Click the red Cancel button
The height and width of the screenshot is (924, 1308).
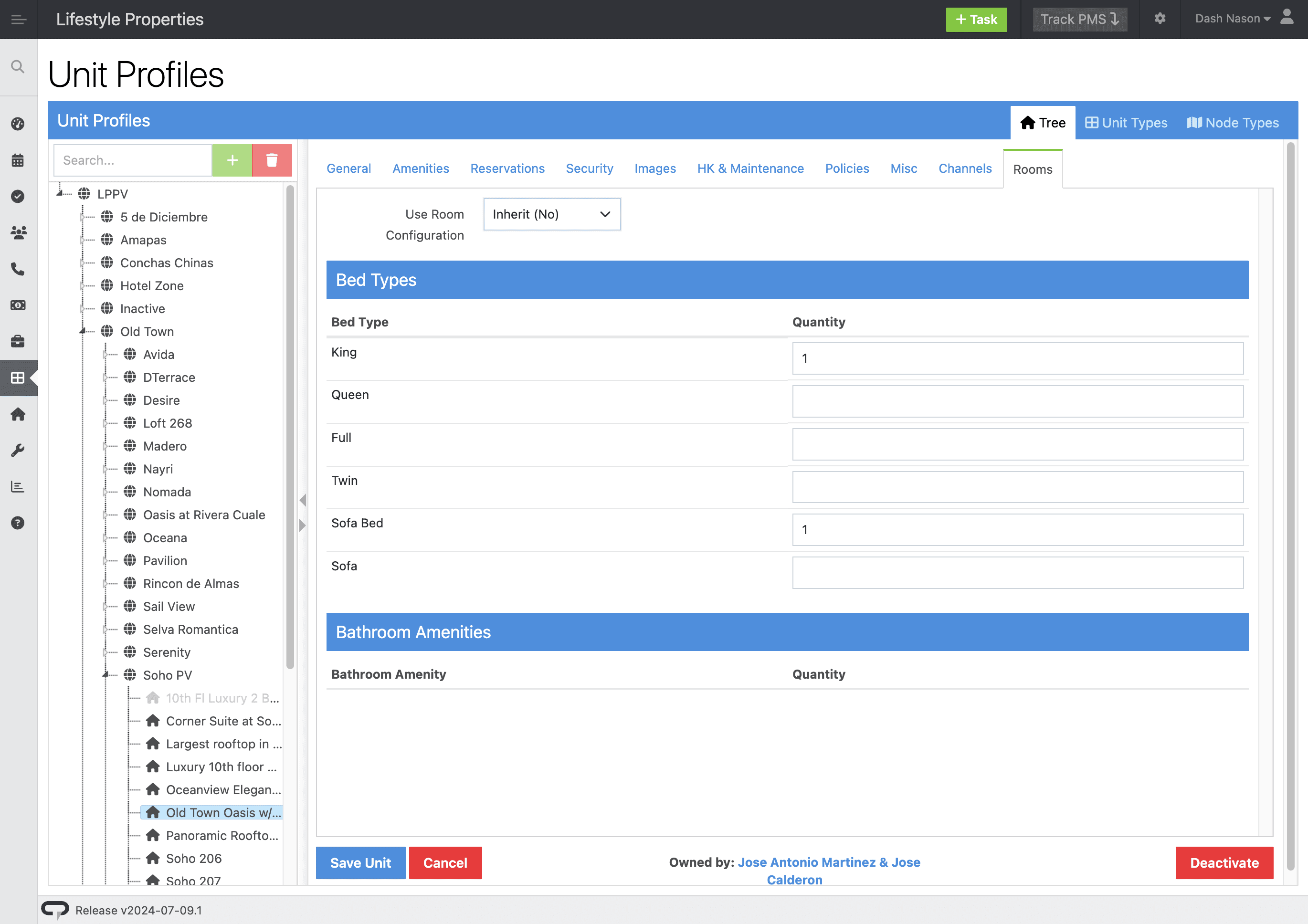click(445, 862)
